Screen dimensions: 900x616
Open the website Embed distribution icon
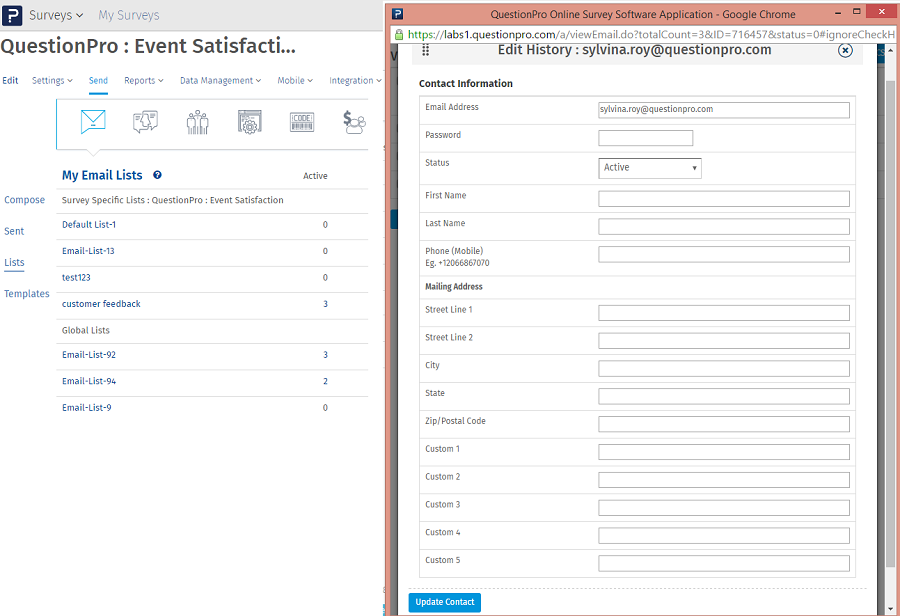(248, 121)
